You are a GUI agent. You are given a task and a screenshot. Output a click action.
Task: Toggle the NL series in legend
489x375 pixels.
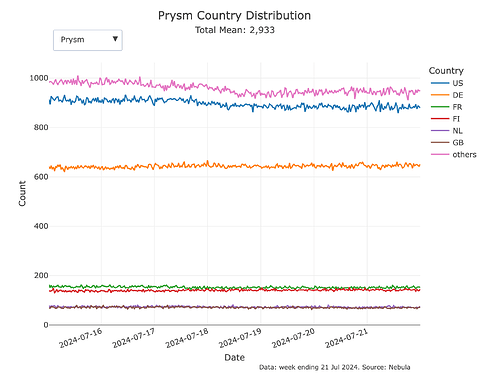pos(447,131)
